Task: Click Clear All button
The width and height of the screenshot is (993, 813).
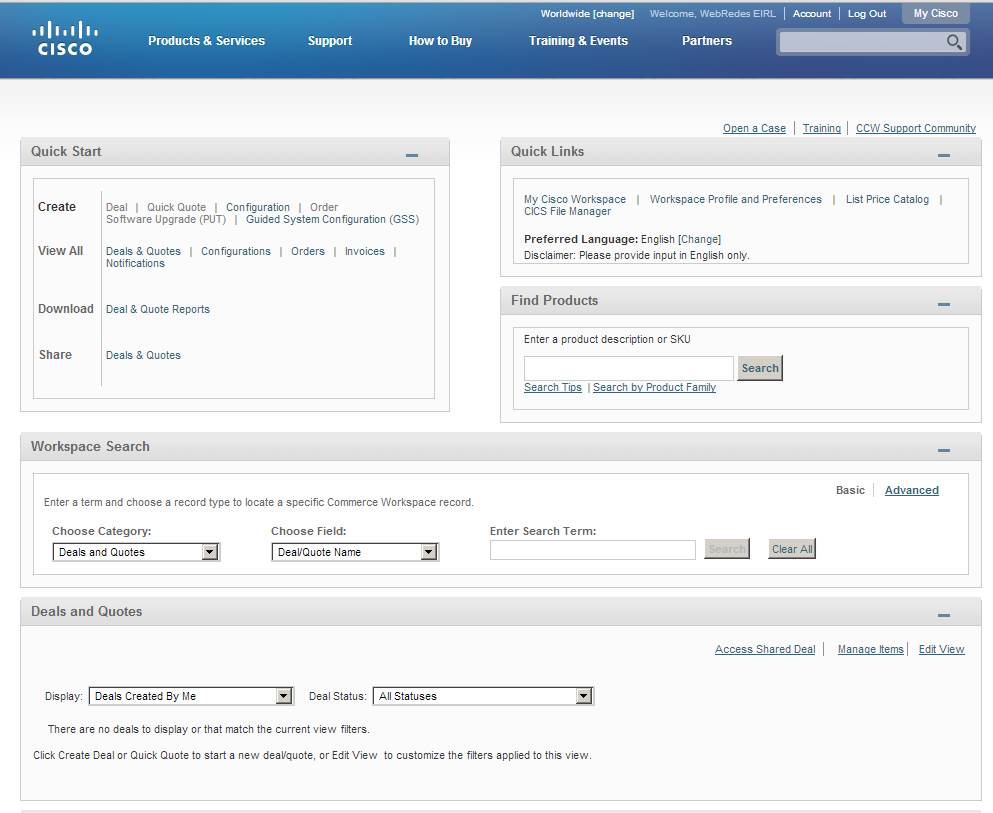Action: tap(792, 549)
